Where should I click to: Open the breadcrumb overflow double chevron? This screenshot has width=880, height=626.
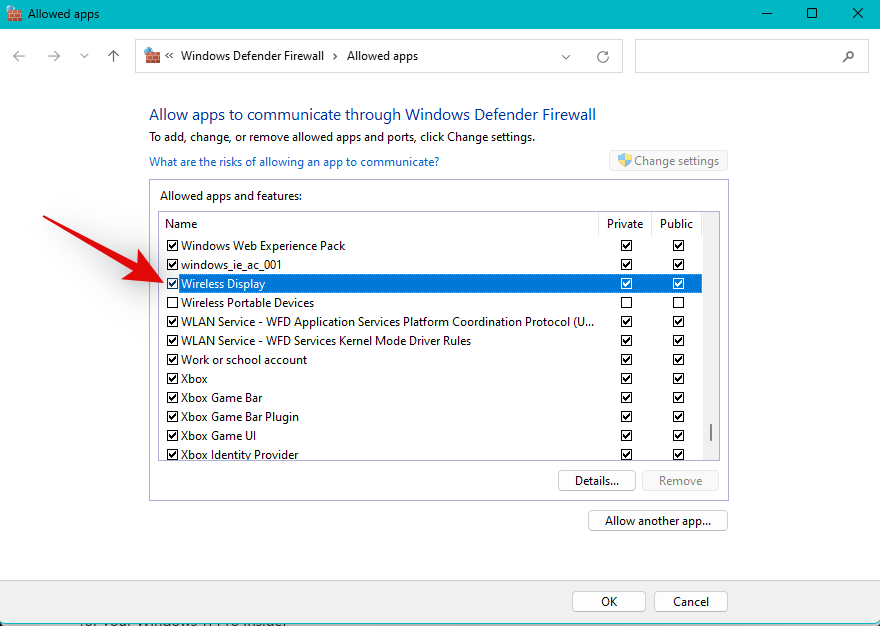tap(169, 56)
